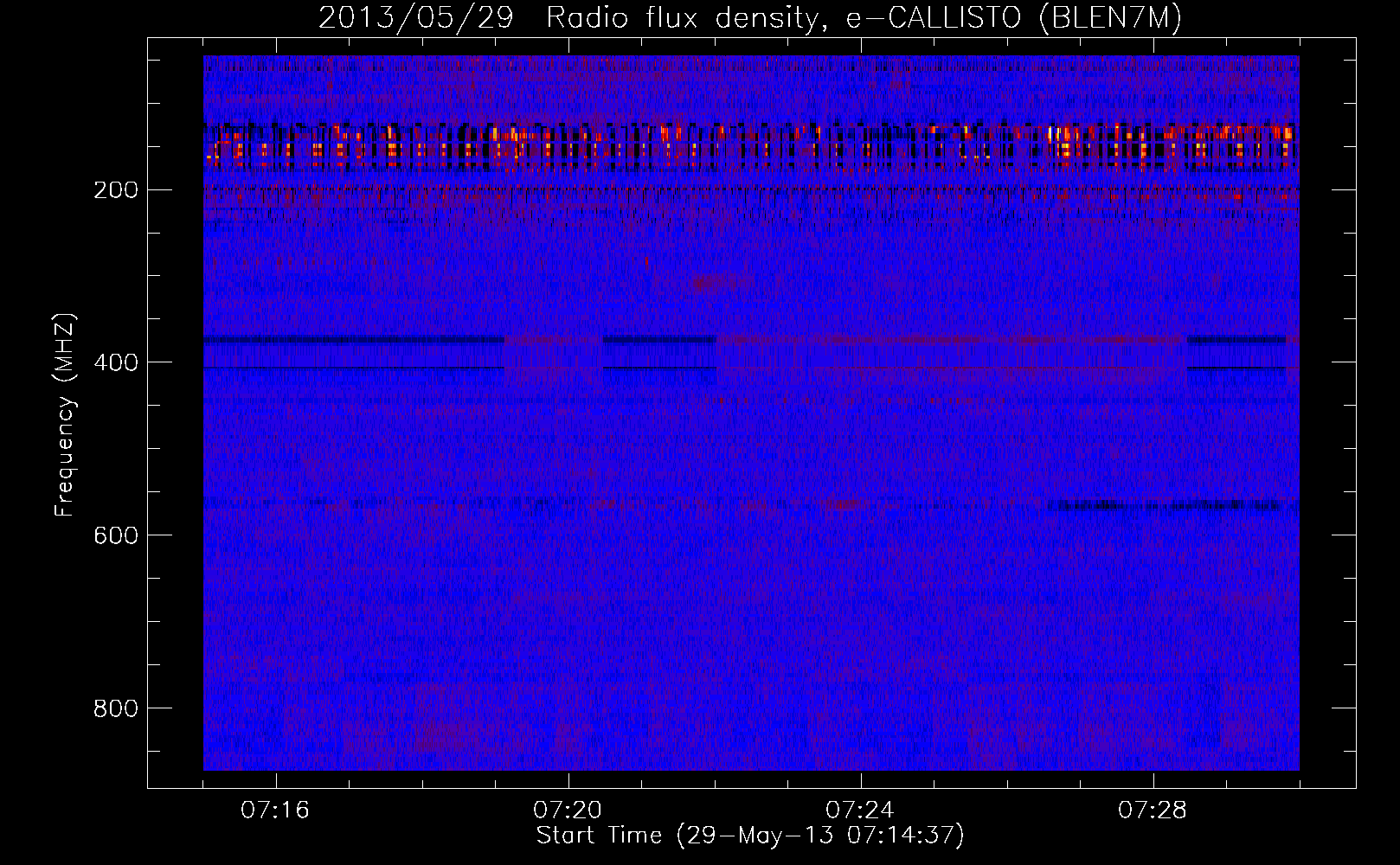1400x865 pixels.
Task: Click the 'Start Time (29-May-13 07:14:37)' label
Action: point(750,836)
